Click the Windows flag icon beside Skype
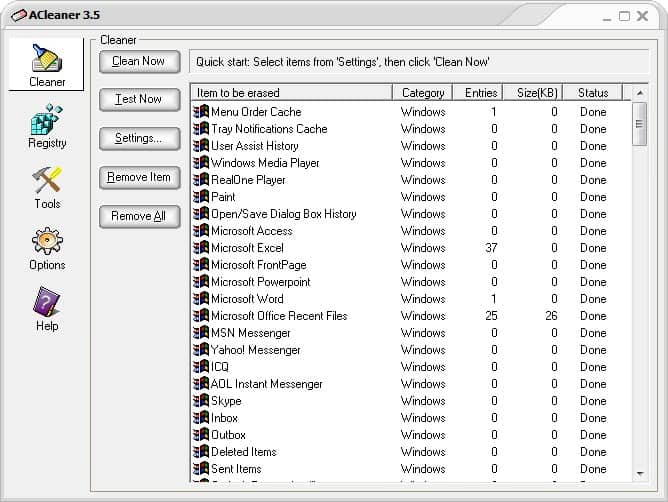668x502 pixels. tap(201, 401)
